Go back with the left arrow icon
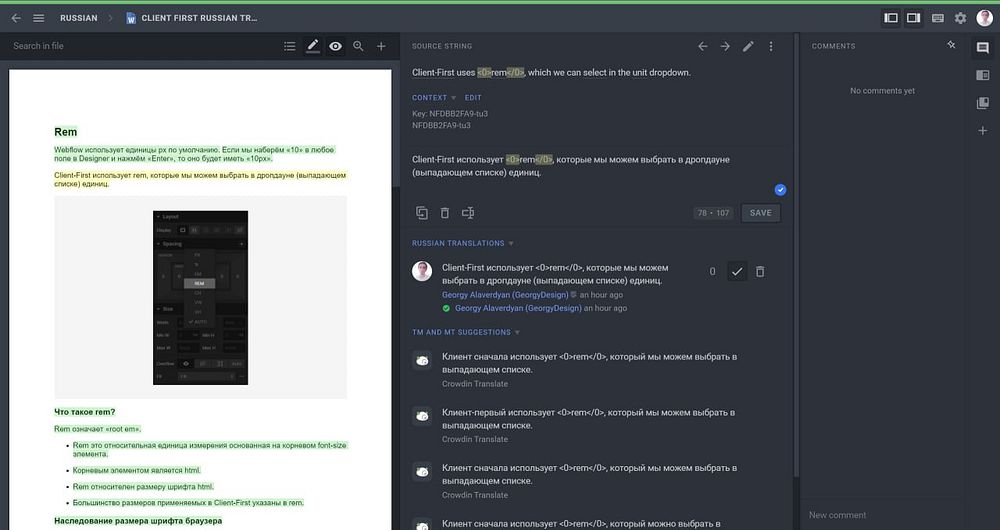 16,18
